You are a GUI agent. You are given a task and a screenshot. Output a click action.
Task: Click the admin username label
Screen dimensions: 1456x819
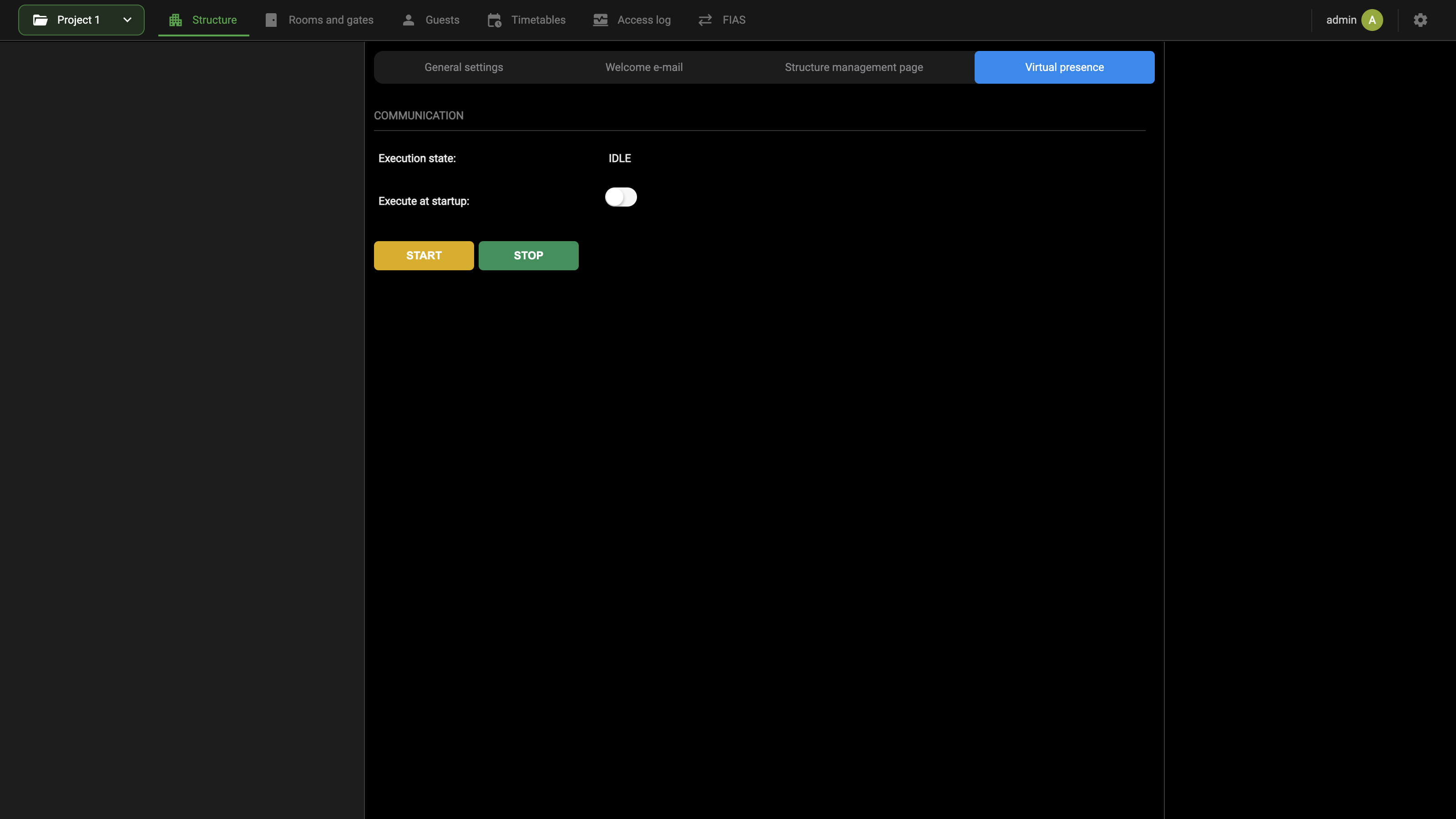coord(1341,20)
